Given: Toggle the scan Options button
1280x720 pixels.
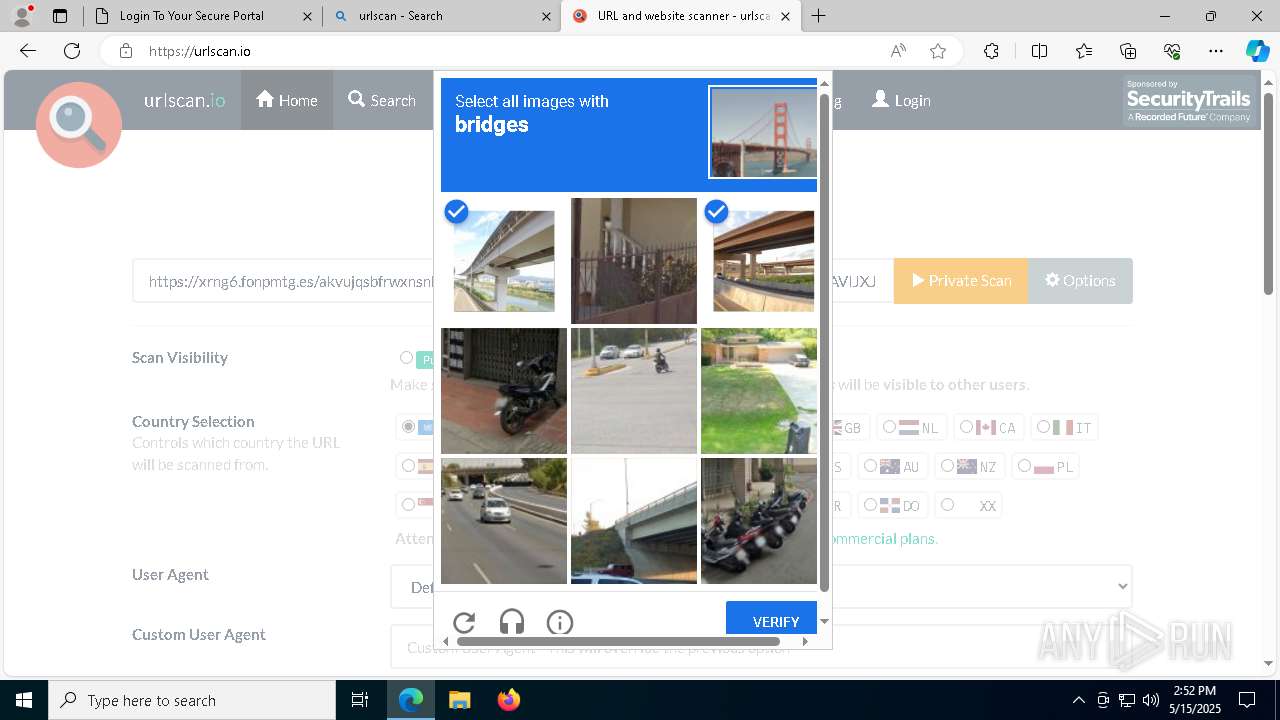Looking at the screenshot, I should point(1080,281).
